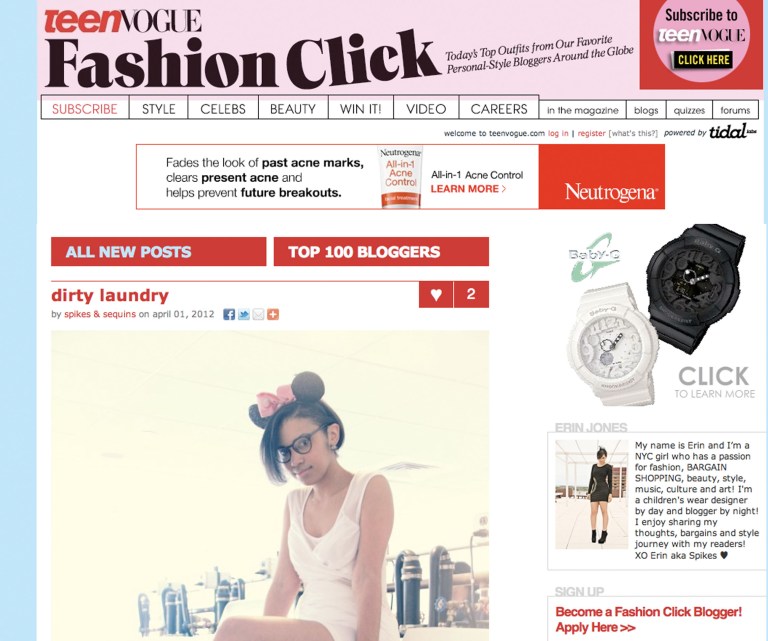Open the STYLE menu

(x=159, y=109)
